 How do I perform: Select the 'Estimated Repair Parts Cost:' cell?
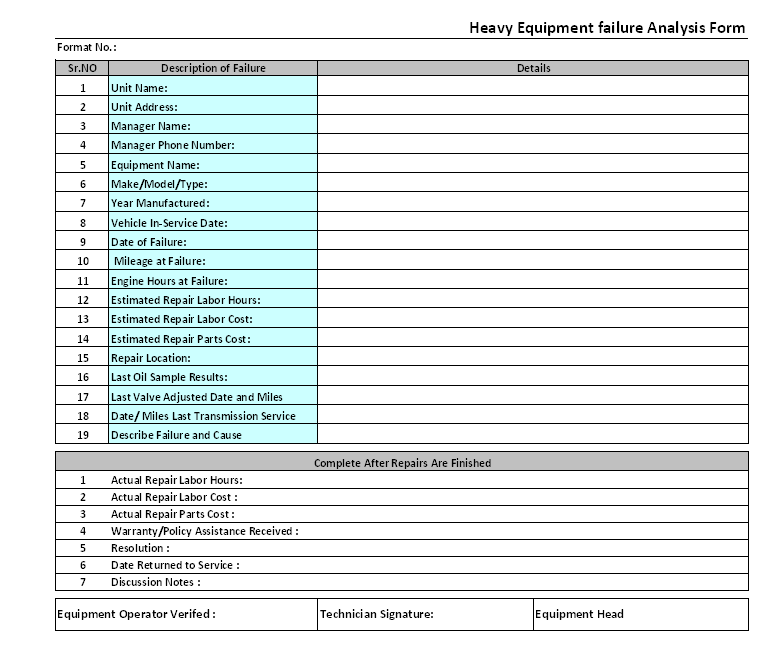tap(213, 337)
